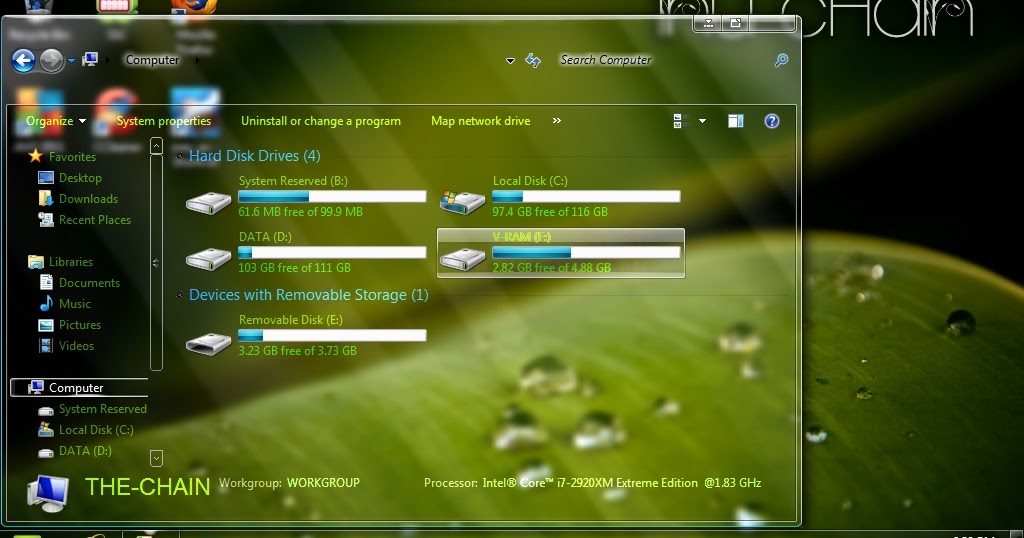Select the Removable Disk (E:) drive icon
The height and width of the screenshot is (538, 1024).
coord(208,343)
